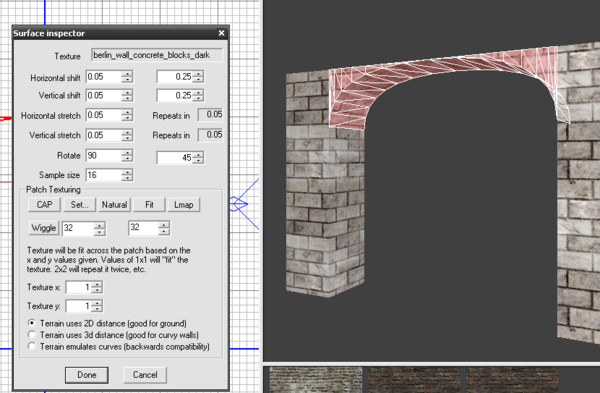Screen dimensions: 600x393
Task: Click the first Wiggle value field
Action: 78,228
